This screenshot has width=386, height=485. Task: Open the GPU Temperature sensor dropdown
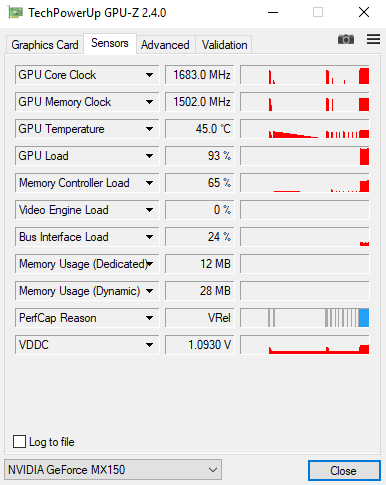pos(87,129)
